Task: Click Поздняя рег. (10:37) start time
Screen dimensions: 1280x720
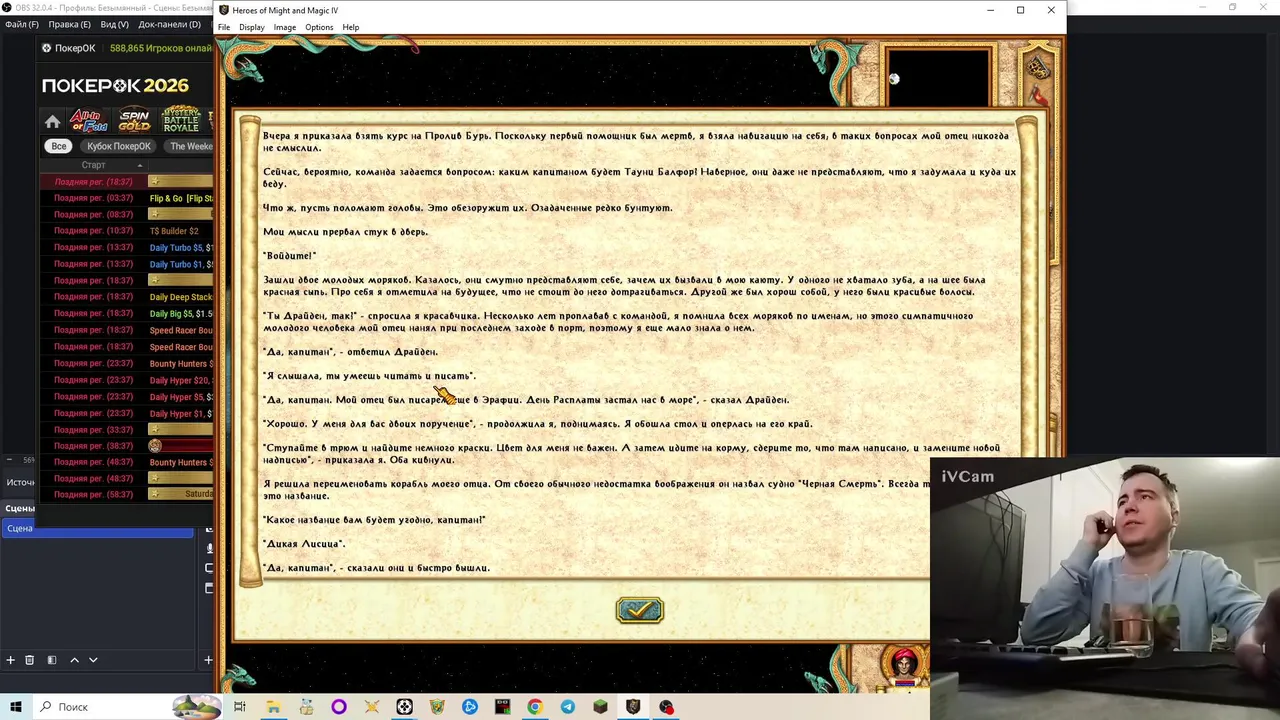Action: [x=93, y=231]
